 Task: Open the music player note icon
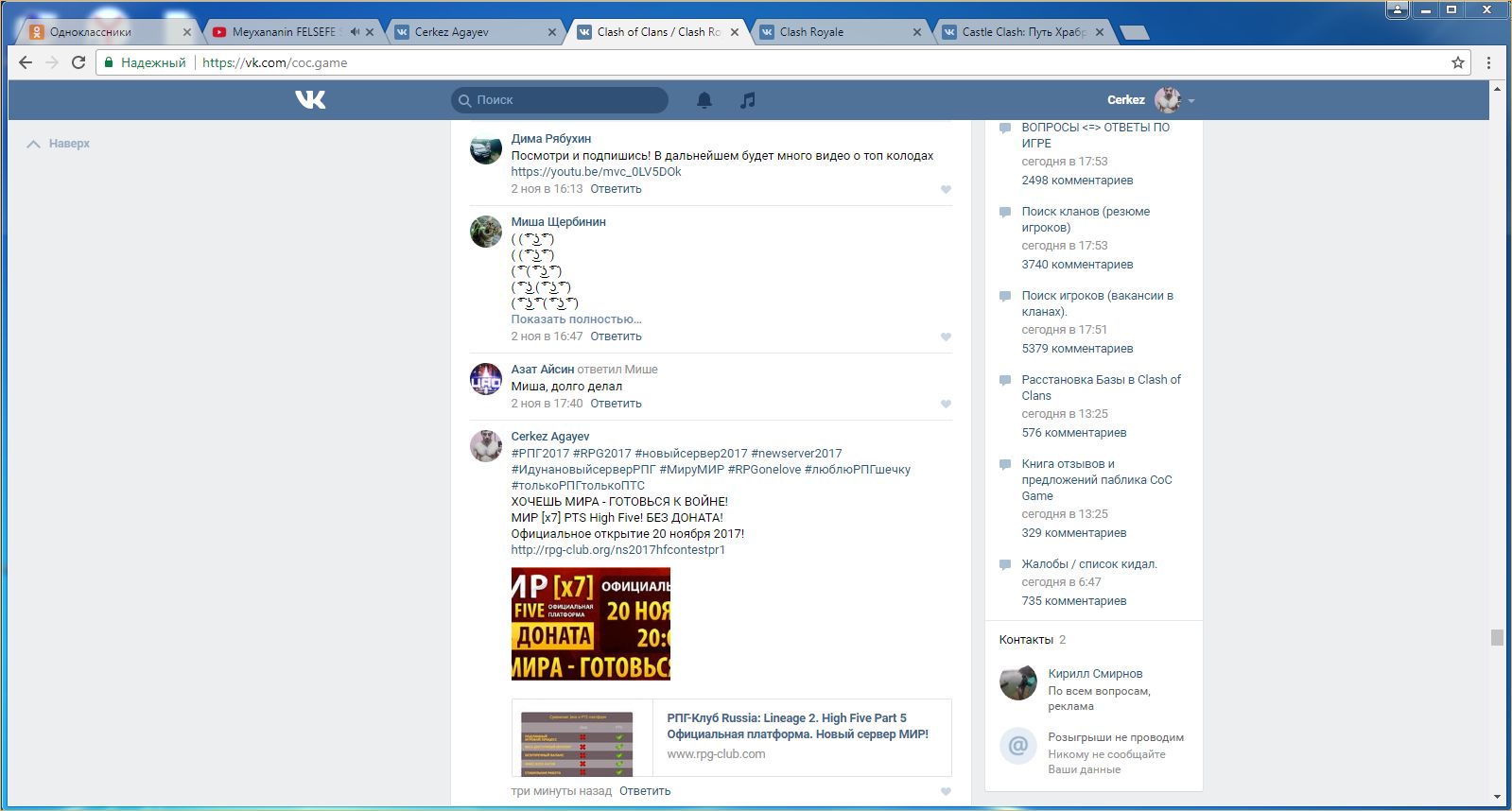[x=747, y=100]
